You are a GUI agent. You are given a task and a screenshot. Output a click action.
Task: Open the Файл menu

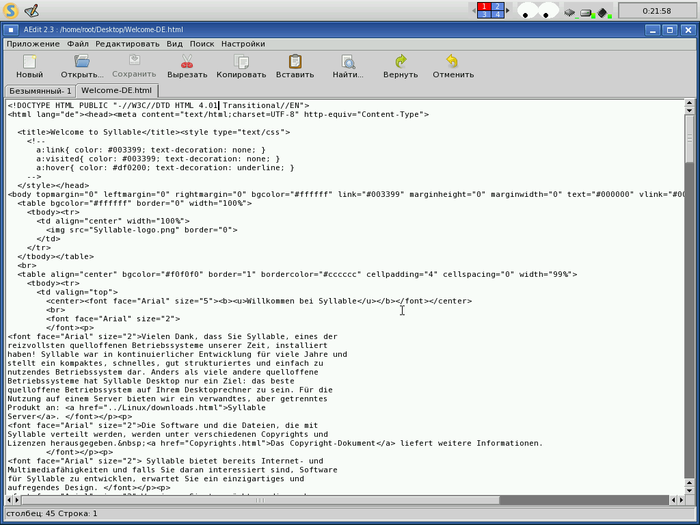[x=78, y=44]
